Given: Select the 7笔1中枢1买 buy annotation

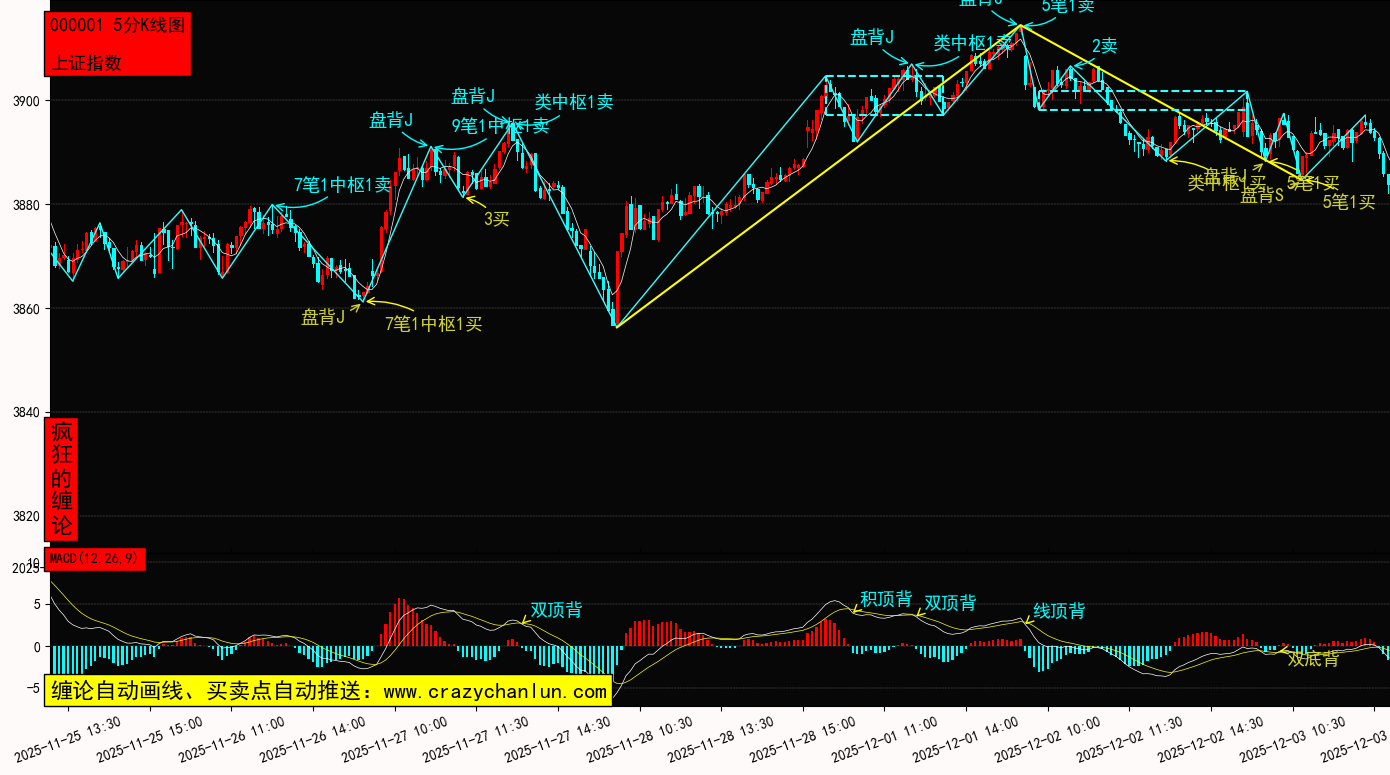Looking at the screenshot, I should (433, 324).
